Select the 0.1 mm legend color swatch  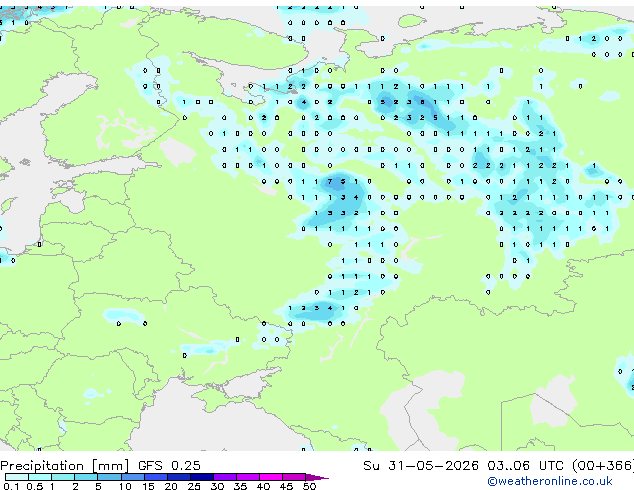[17, 477]
